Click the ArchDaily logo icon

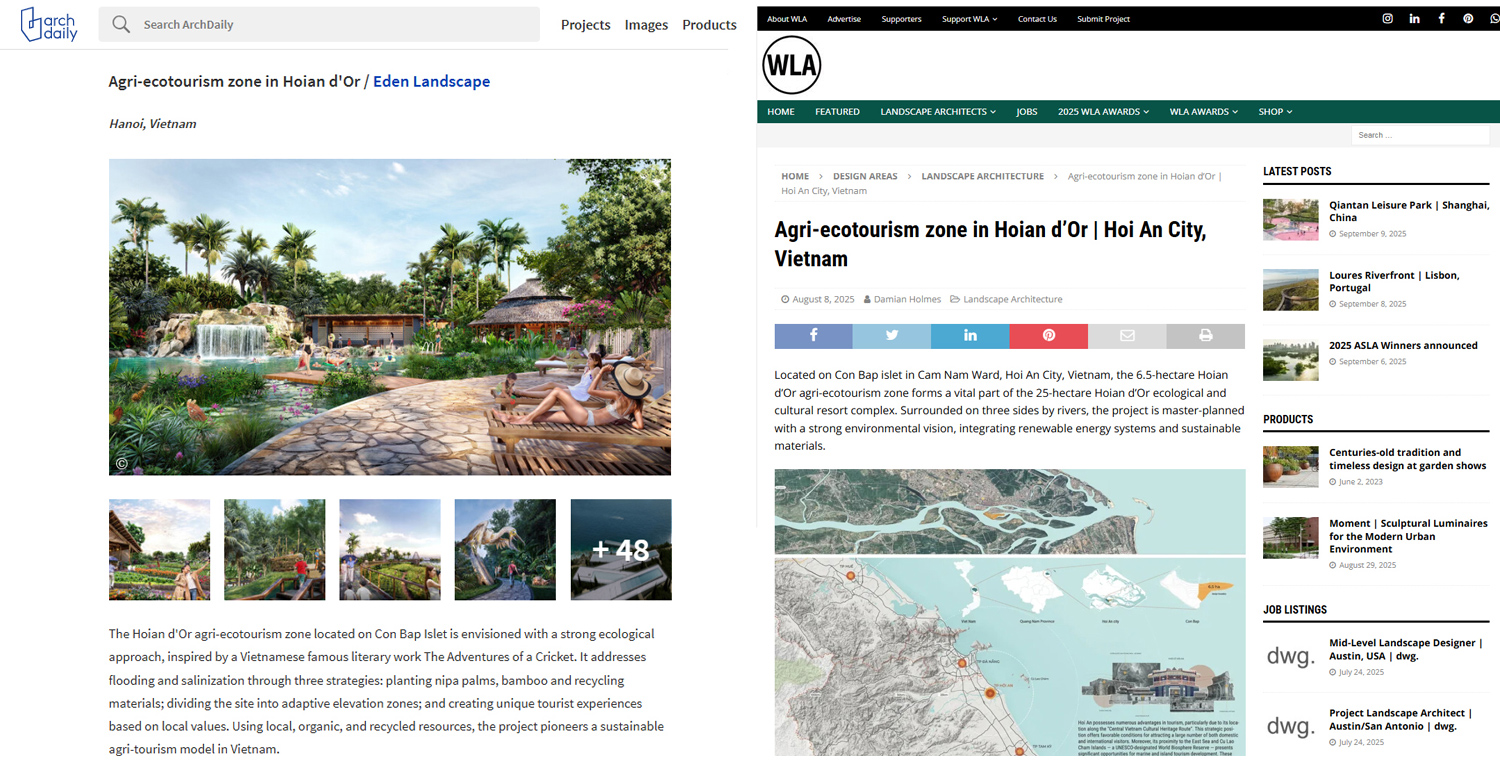coord(48,24)
